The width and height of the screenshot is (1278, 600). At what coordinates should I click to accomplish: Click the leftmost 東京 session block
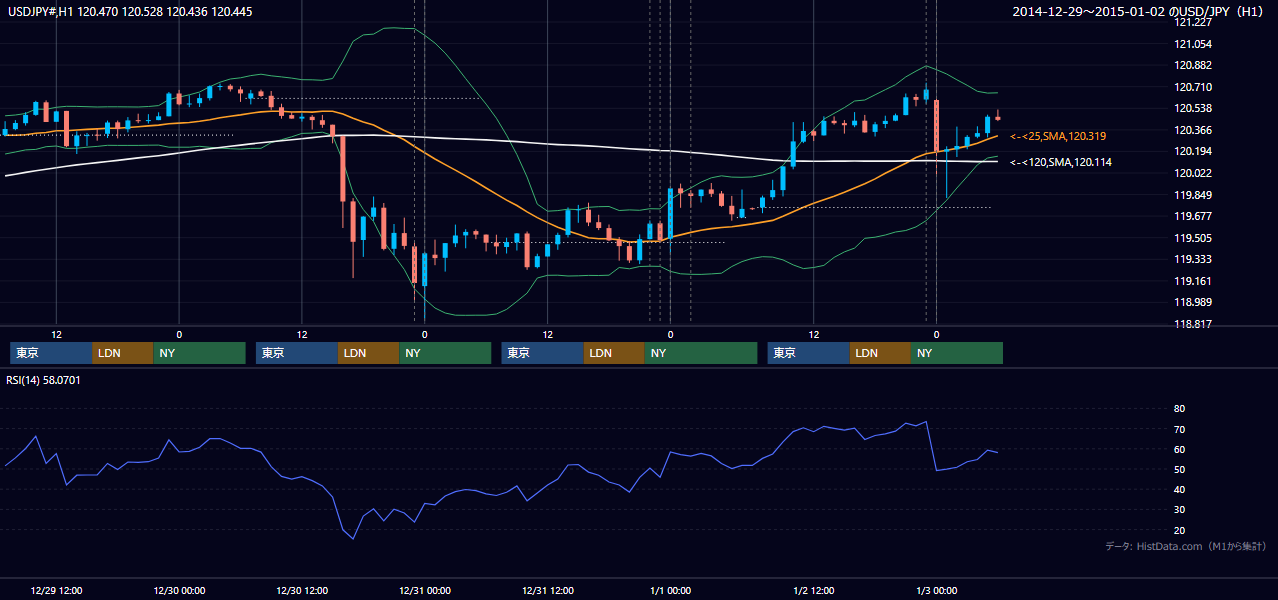click(51, 353)
